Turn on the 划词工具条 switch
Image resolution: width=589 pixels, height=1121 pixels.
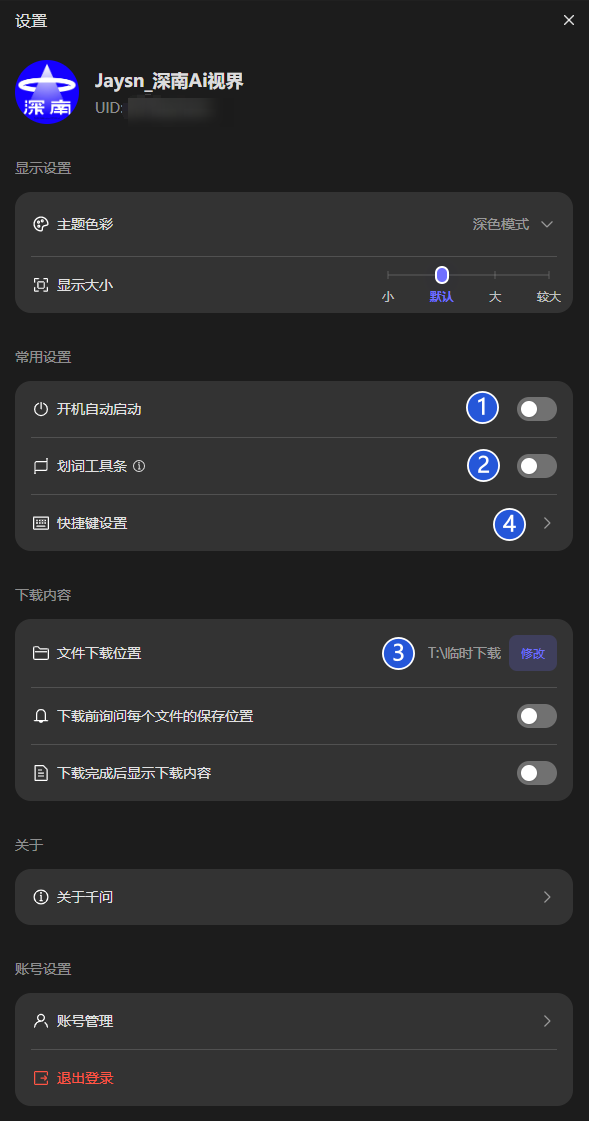[536, 466]
